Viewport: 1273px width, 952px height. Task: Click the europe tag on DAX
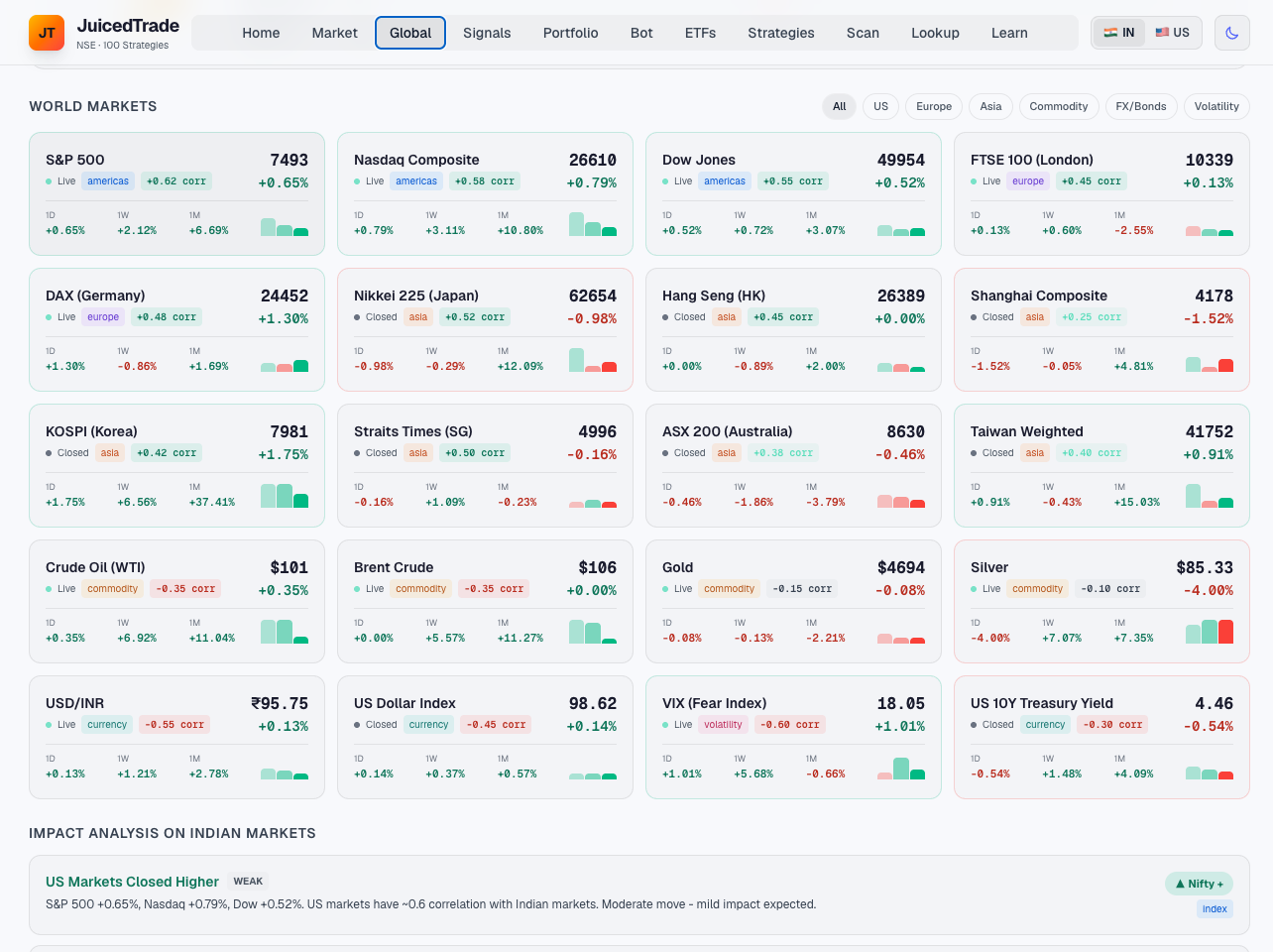pos(103,317)
